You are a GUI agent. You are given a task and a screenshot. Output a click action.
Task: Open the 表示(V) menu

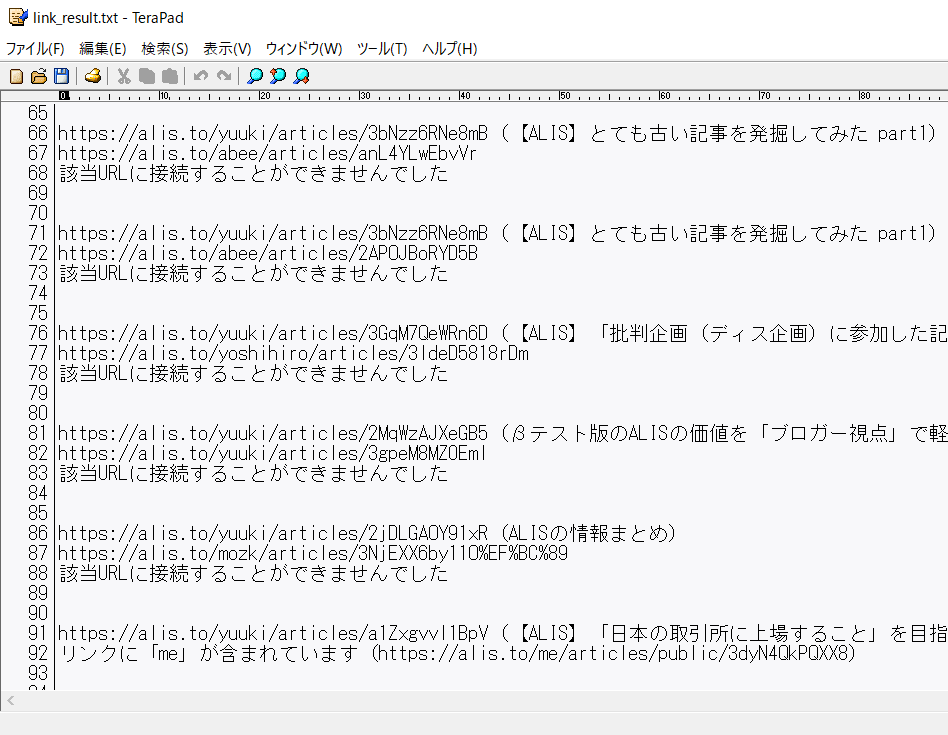tap(227, 48)
